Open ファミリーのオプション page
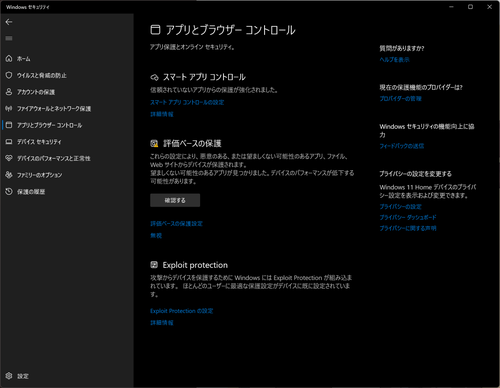The width and height of the screenshot is (500, 388). [39, 175]
